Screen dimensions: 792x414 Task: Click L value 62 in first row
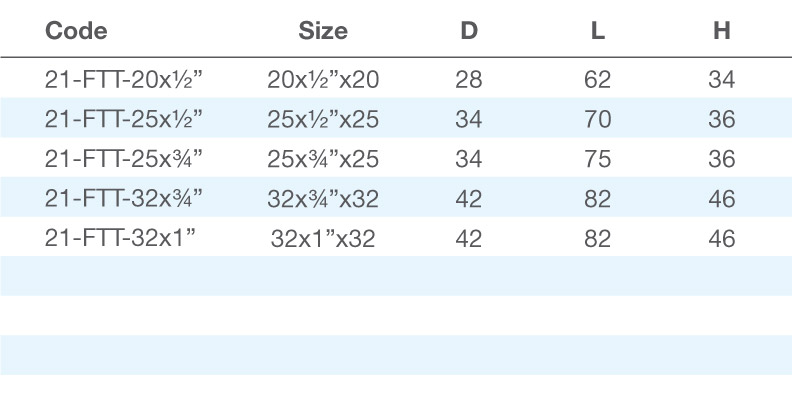click(598, 79)
